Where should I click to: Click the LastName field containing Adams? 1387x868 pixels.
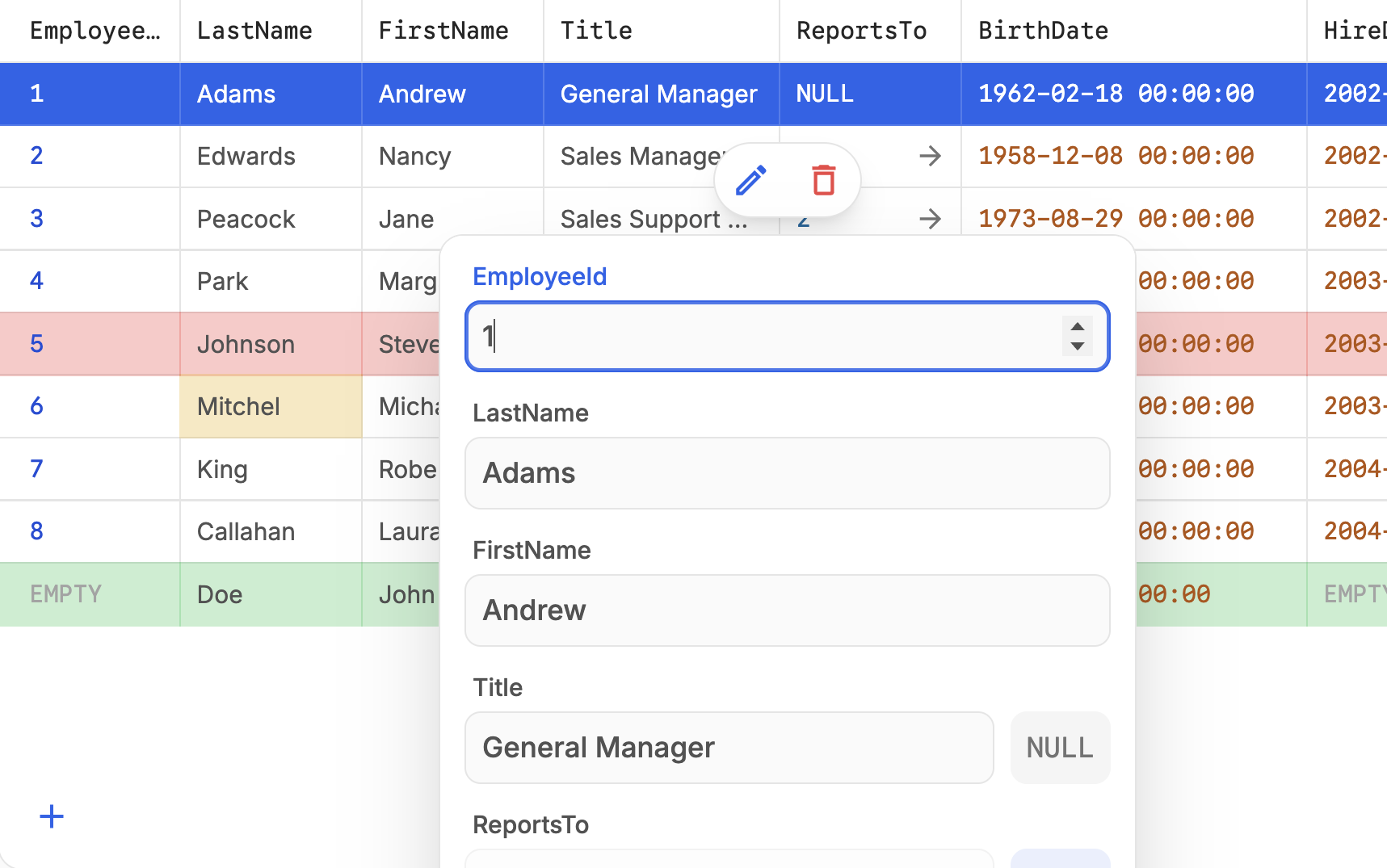pyautogui.click(x=787, y=473)
